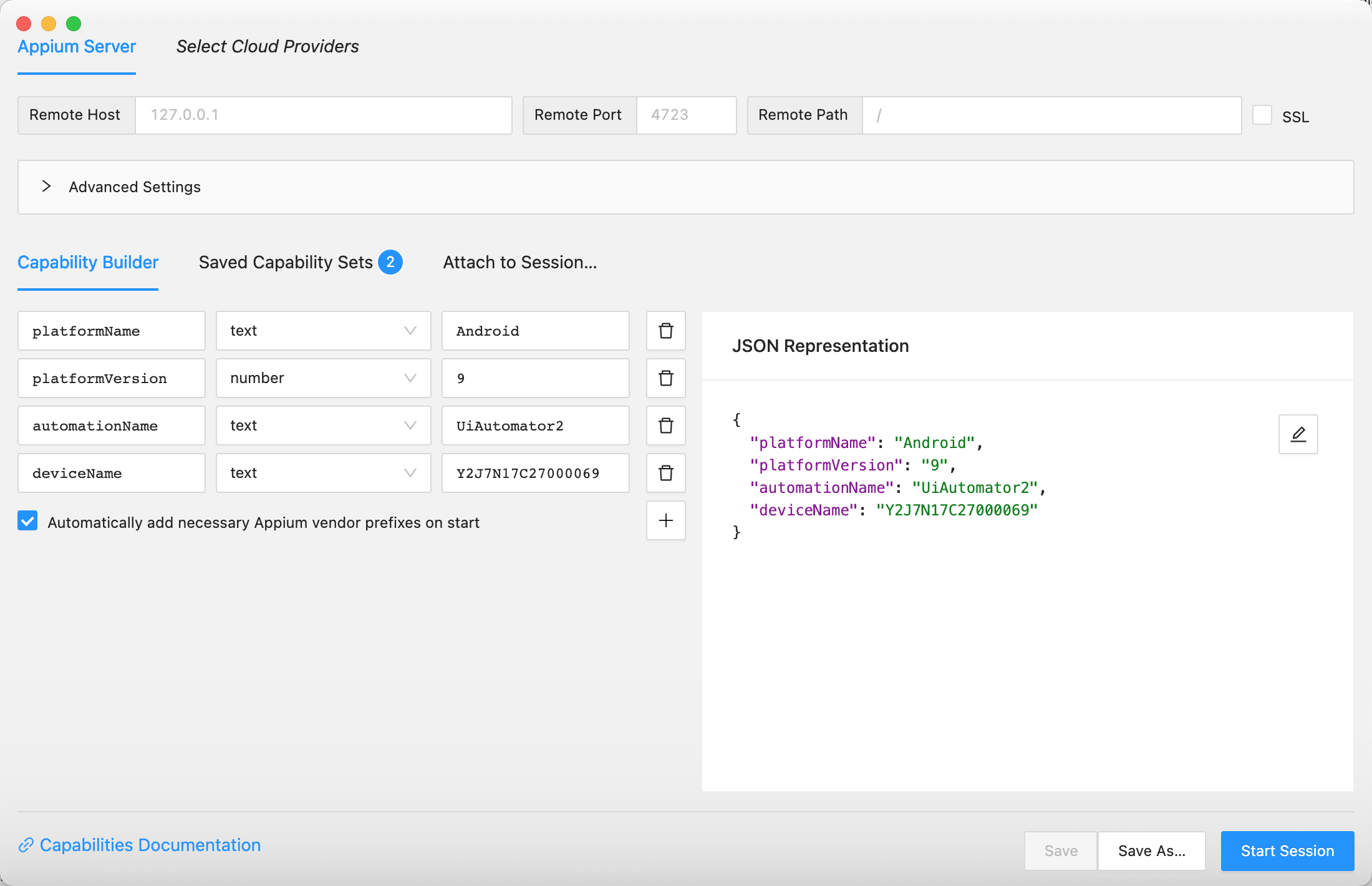Click the Save As... button
Image resolution: width=1372 pixels, height=886 pixels.
[1151, 850]
